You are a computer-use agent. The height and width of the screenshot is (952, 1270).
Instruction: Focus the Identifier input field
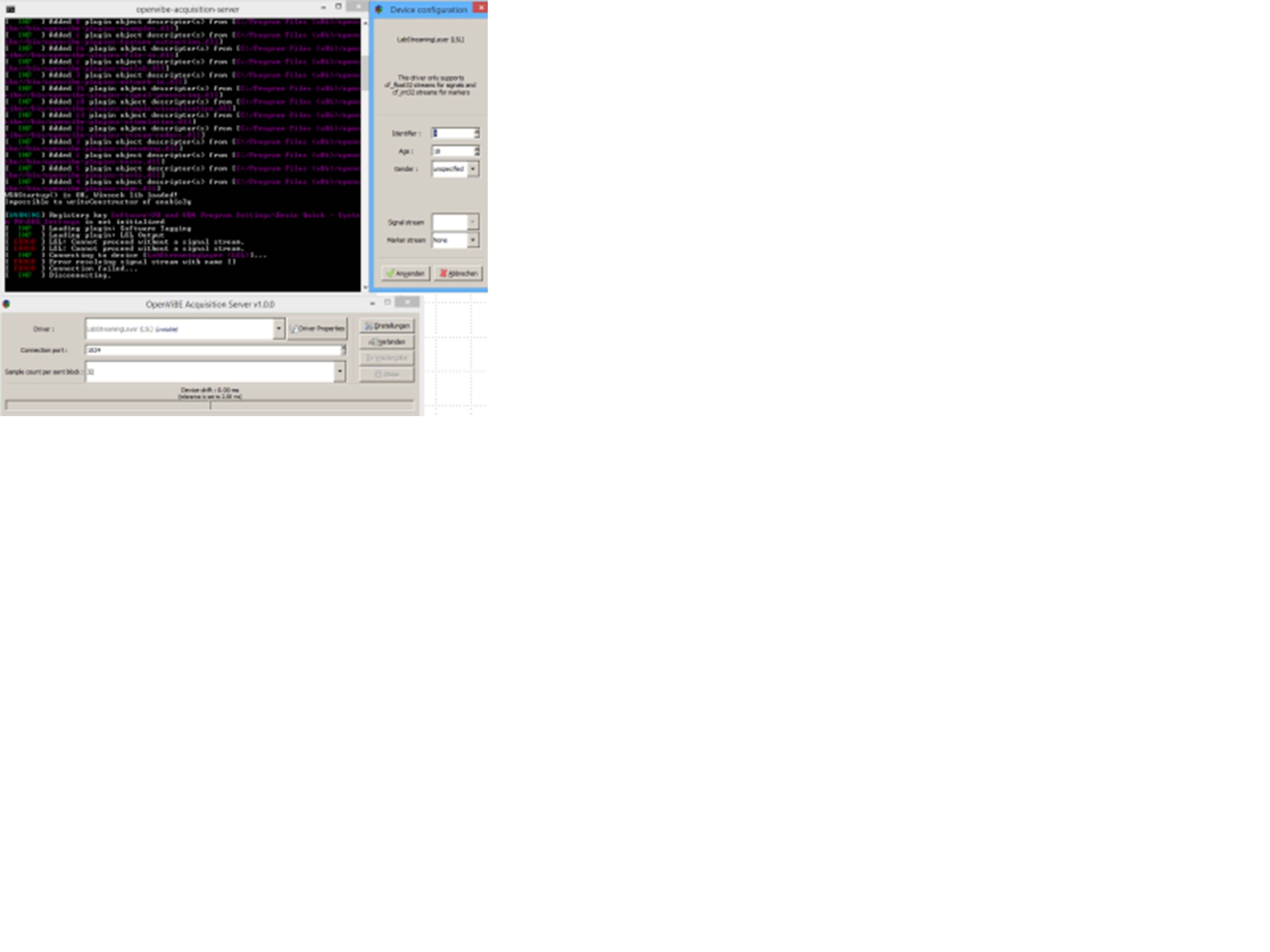coord(453,133)
